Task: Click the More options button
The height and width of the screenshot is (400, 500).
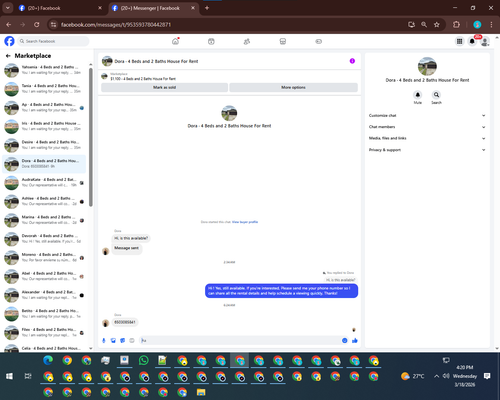Action: coord(293,87)
